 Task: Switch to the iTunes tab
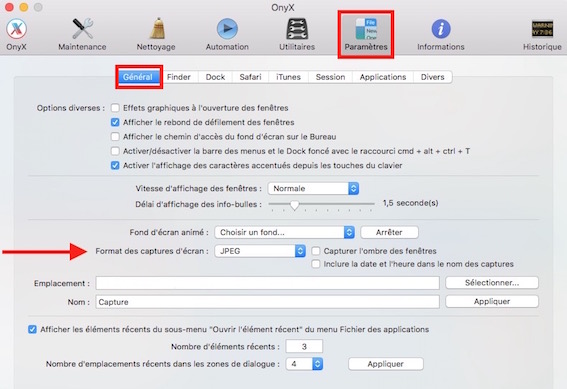pos(288,77)
